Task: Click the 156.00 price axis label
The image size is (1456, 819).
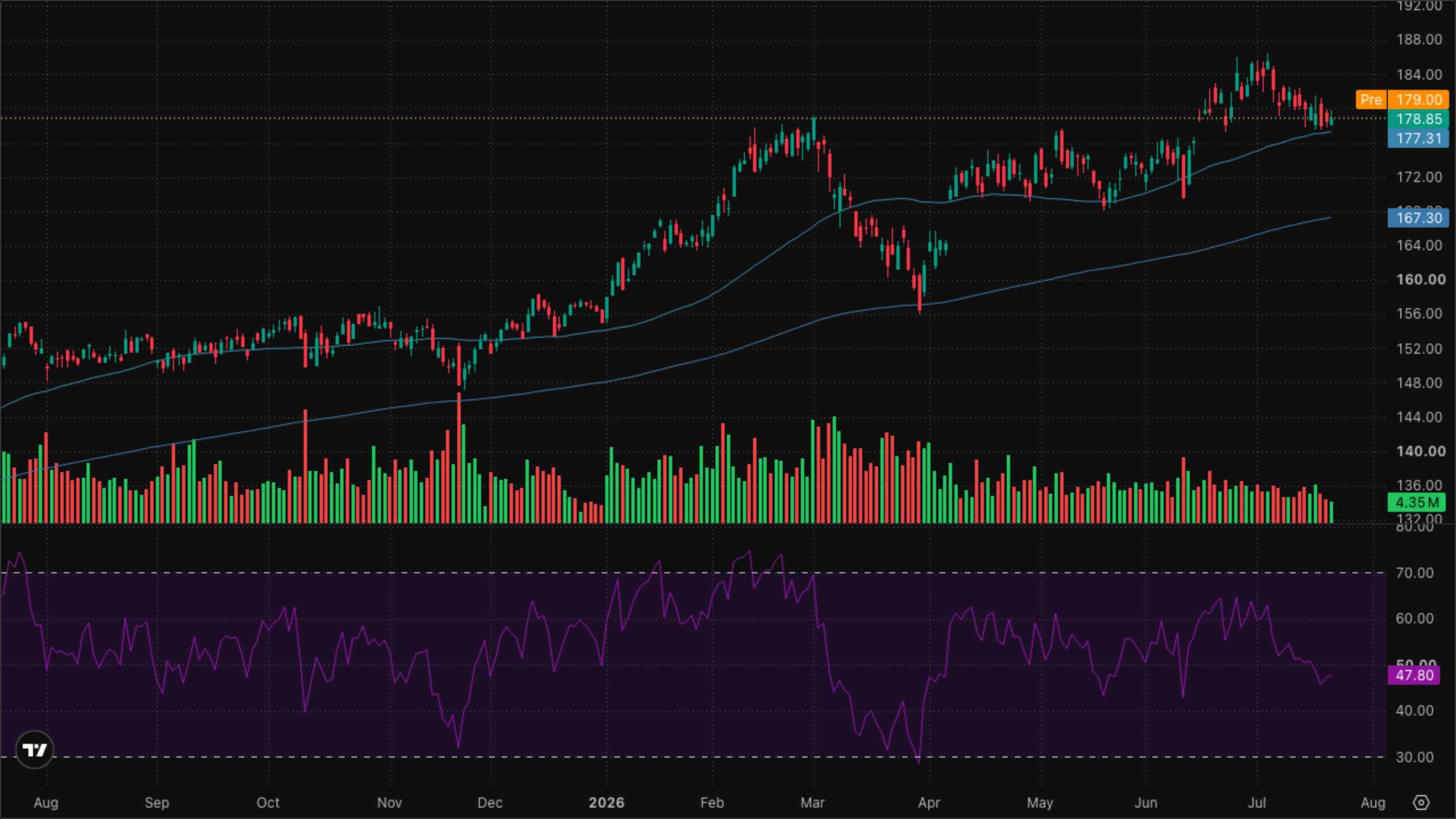Action: tap(1419, 313)
